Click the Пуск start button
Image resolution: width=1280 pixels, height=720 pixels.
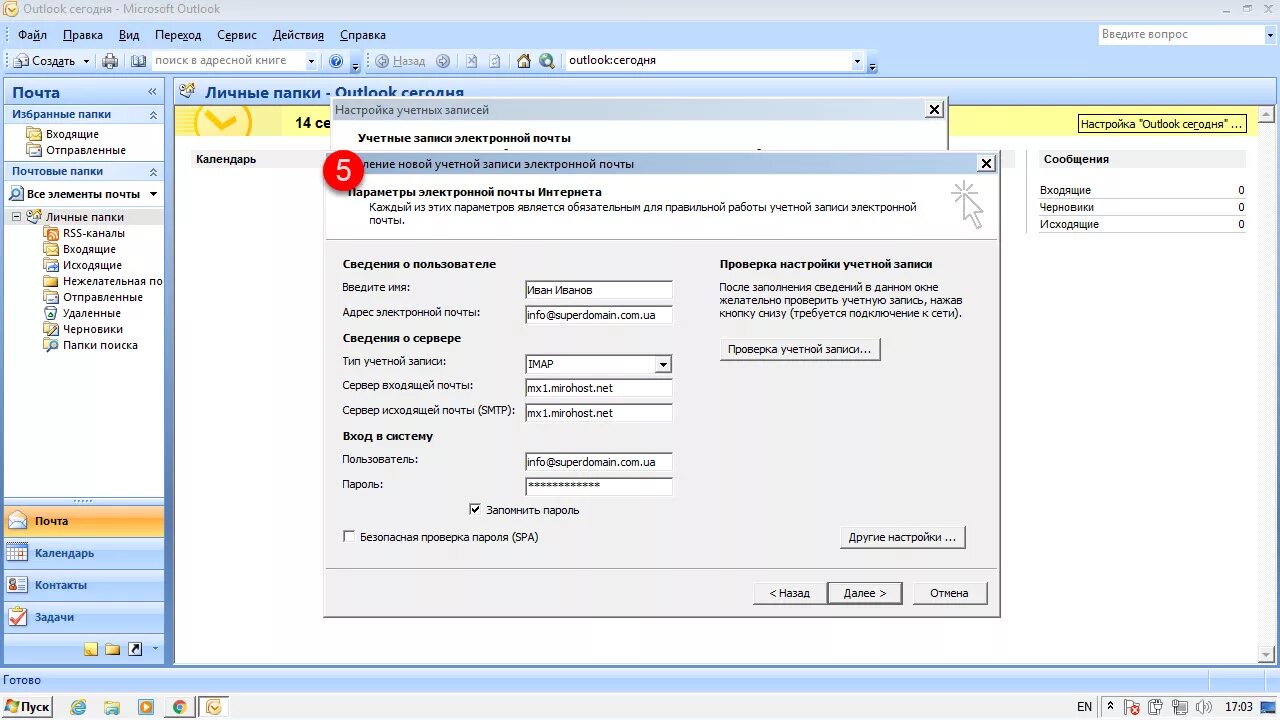click(27, 707)
